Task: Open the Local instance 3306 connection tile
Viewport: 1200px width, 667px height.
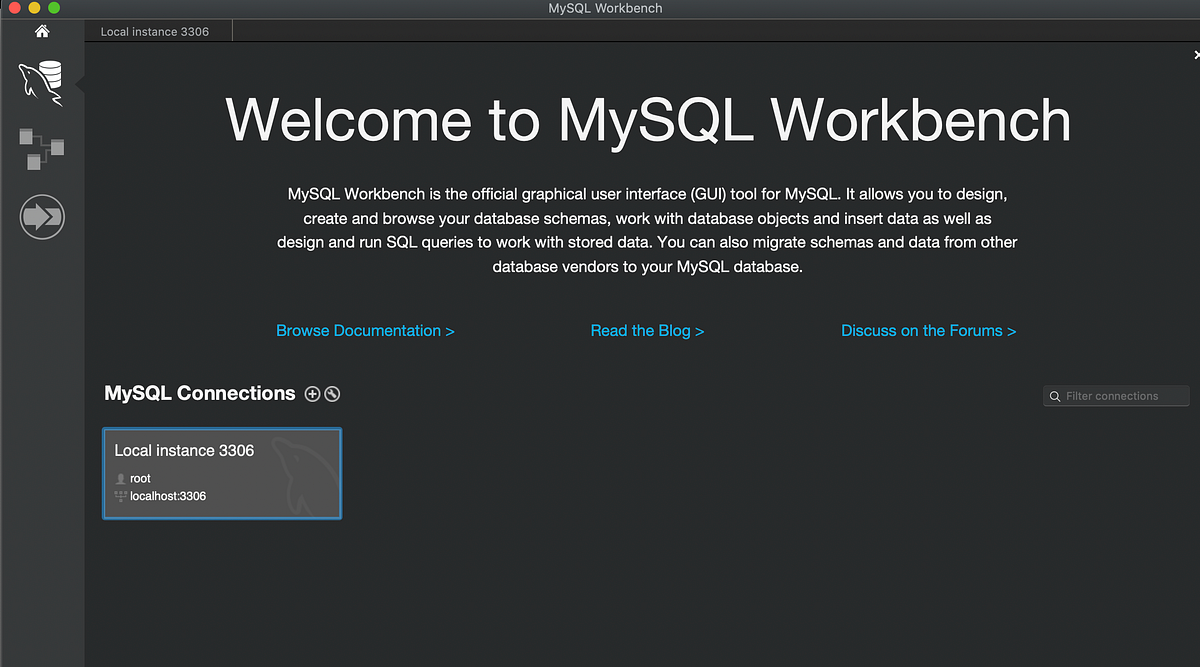Action: tap(222, 474)
